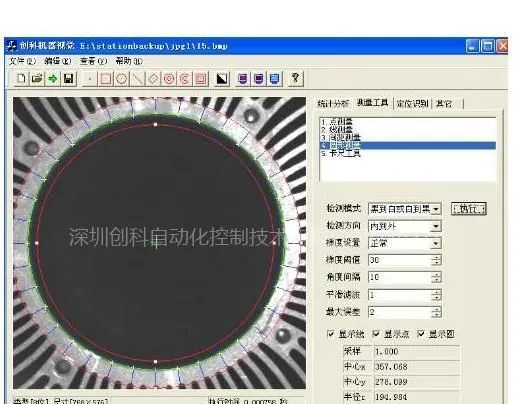
Task: Open help with question mark icon
Action: coord(295,79)
